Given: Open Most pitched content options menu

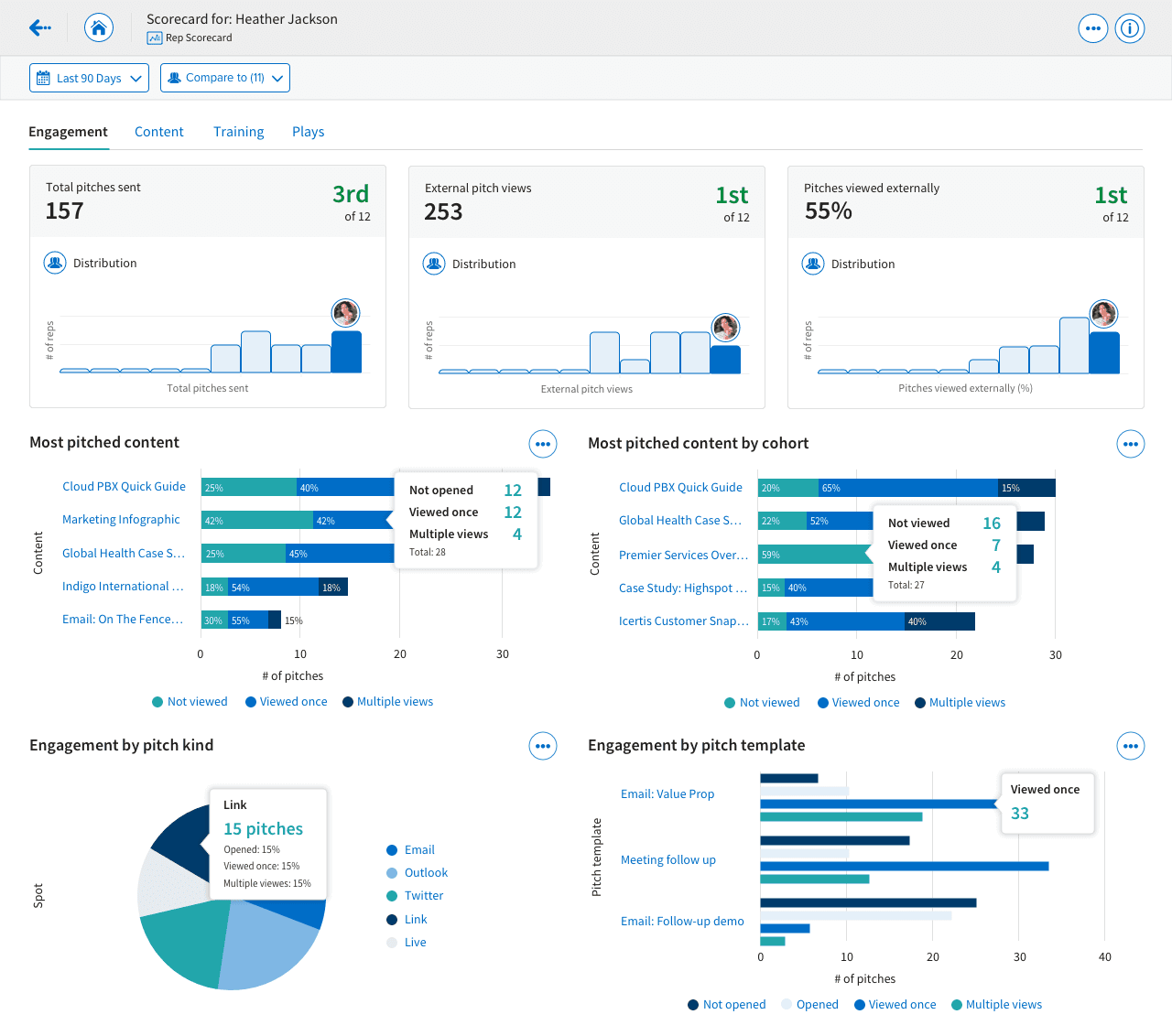Looking at the screenshot, I should pyautogui.click(x=543, y=444).
